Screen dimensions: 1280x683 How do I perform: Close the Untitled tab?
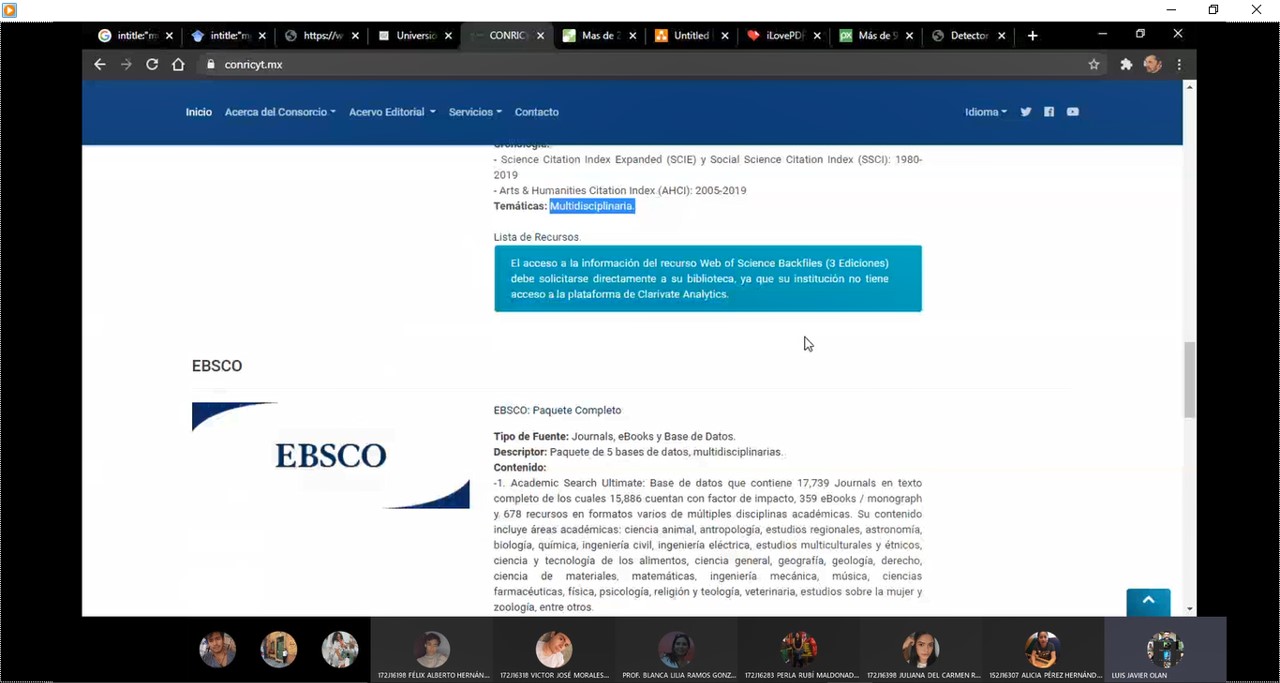pyautogui.click(x=725, y=35)
